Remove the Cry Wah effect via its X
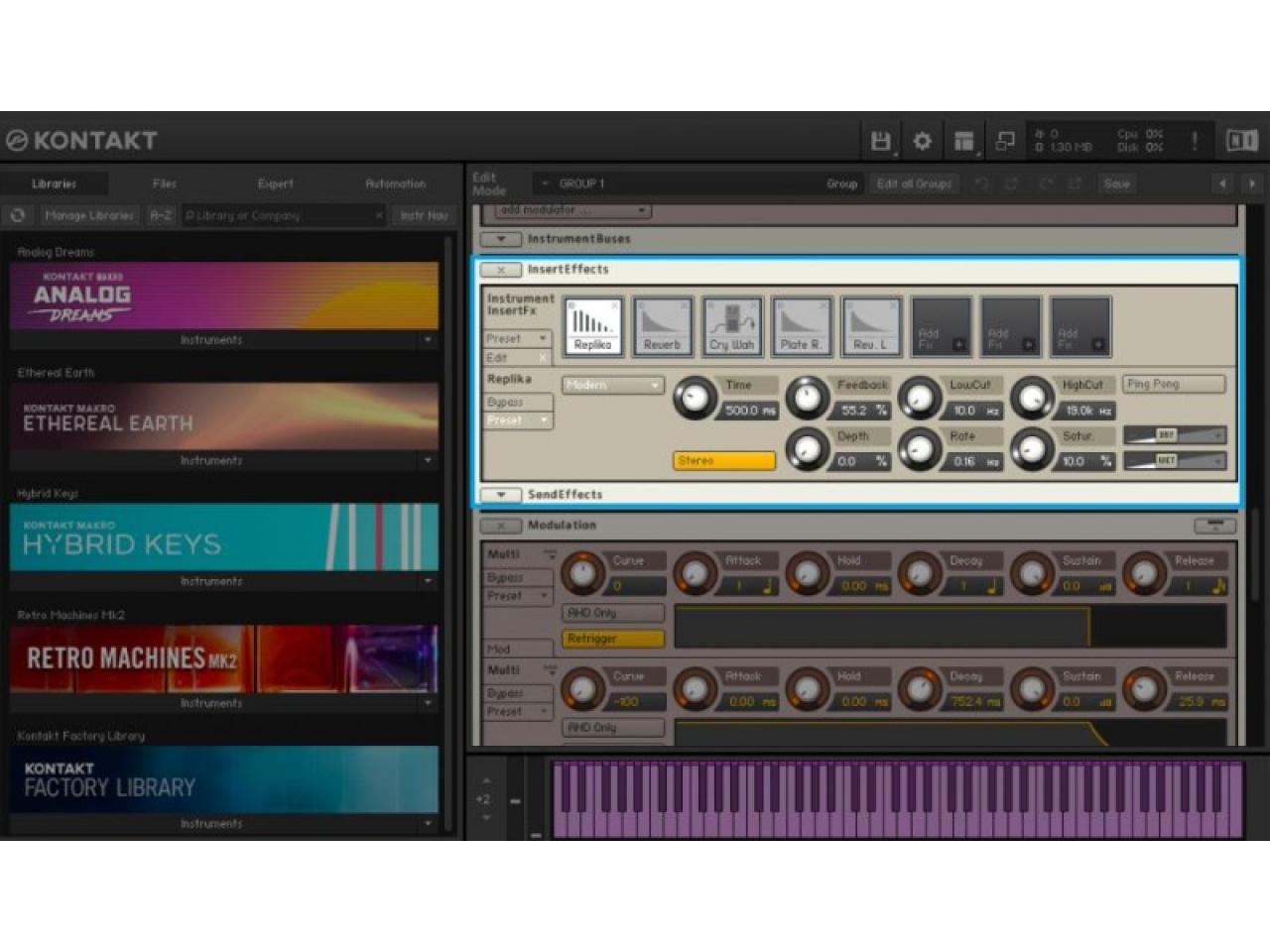The height and width of the screenshot is (952, 1270). [754, 305]
